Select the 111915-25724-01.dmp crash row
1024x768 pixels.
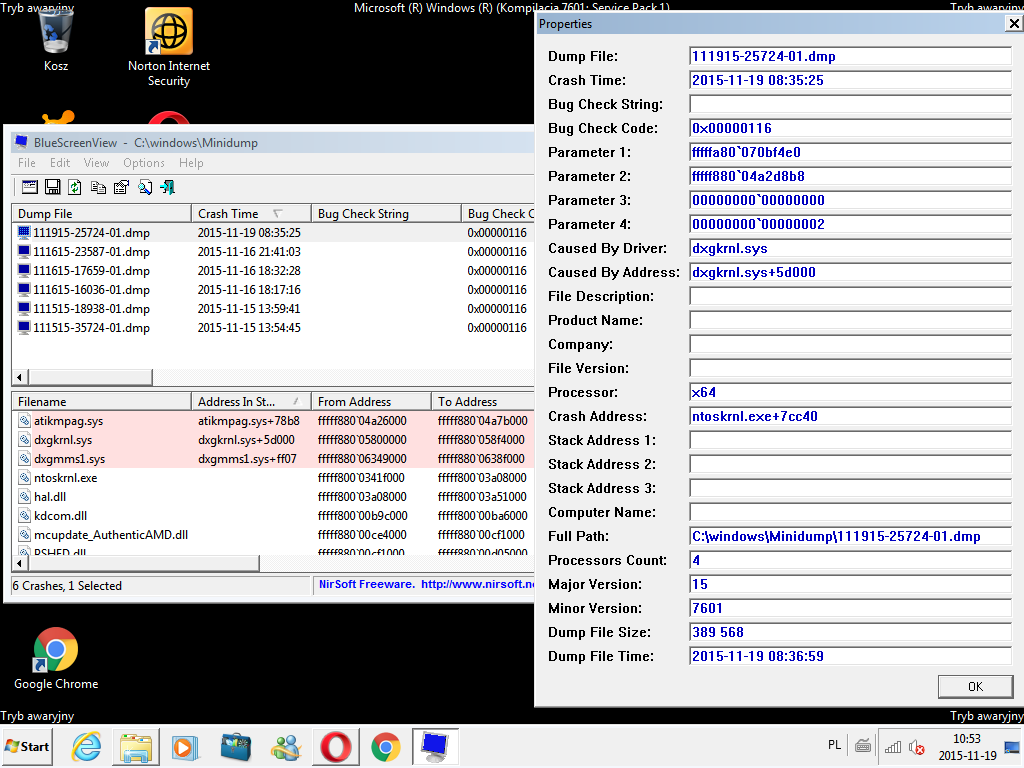click(273, 232)
